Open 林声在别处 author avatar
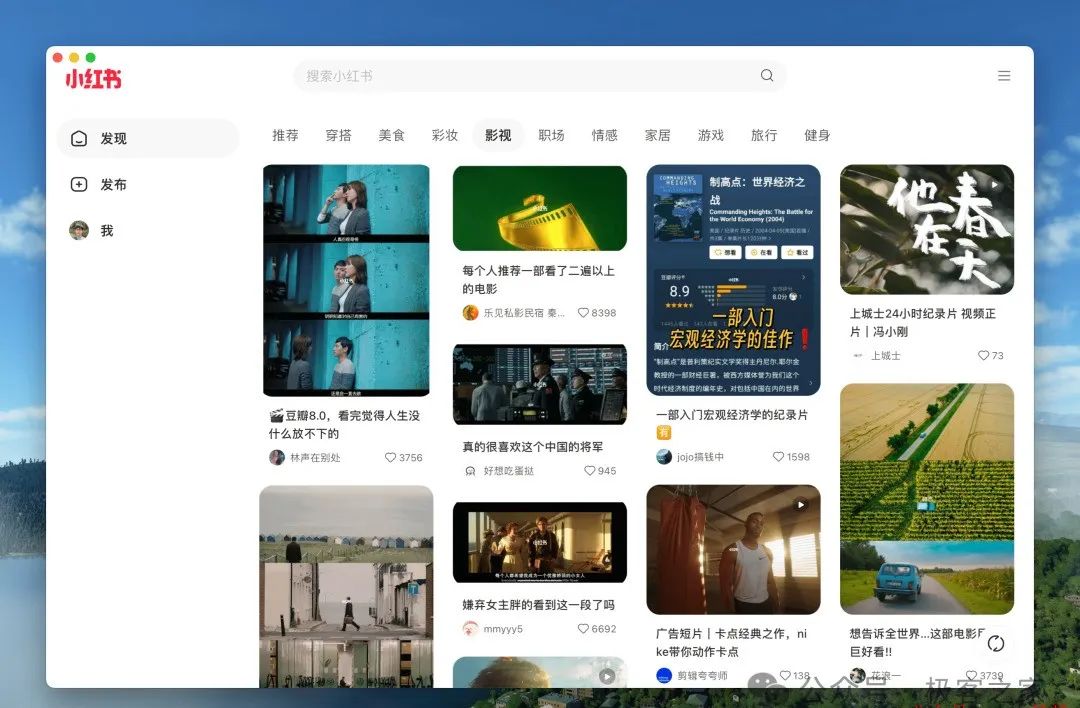 coord(277,457)
